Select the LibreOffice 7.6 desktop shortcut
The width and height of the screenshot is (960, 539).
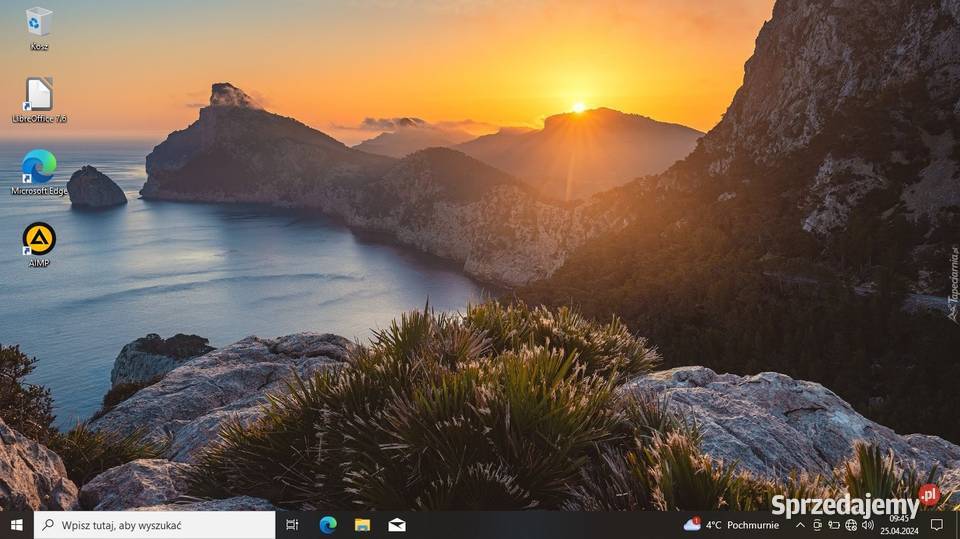(39, 100)
